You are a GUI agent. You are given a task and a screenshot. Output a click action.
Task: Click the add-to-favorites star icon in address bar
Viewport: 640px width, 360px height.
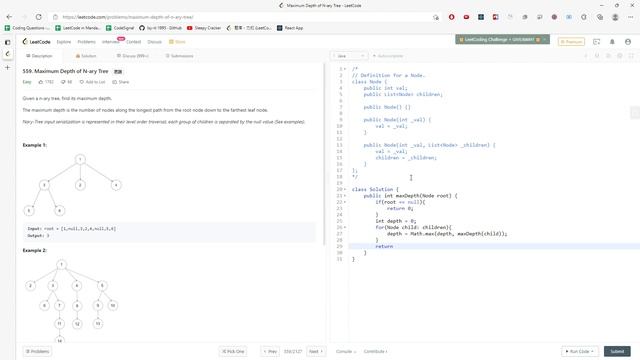436,17
